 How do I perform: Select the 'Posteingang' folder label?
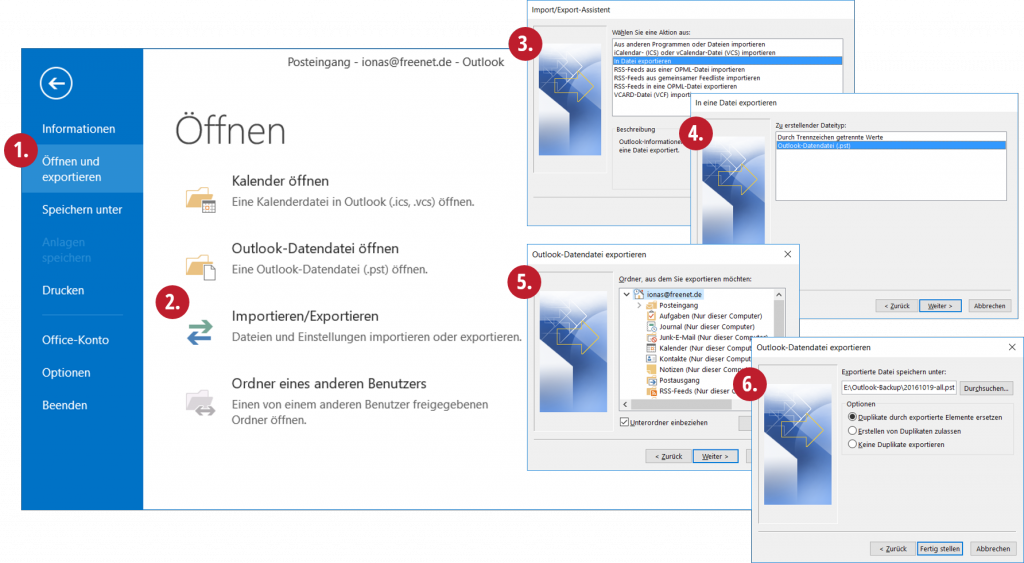click(x=678, y=305)
